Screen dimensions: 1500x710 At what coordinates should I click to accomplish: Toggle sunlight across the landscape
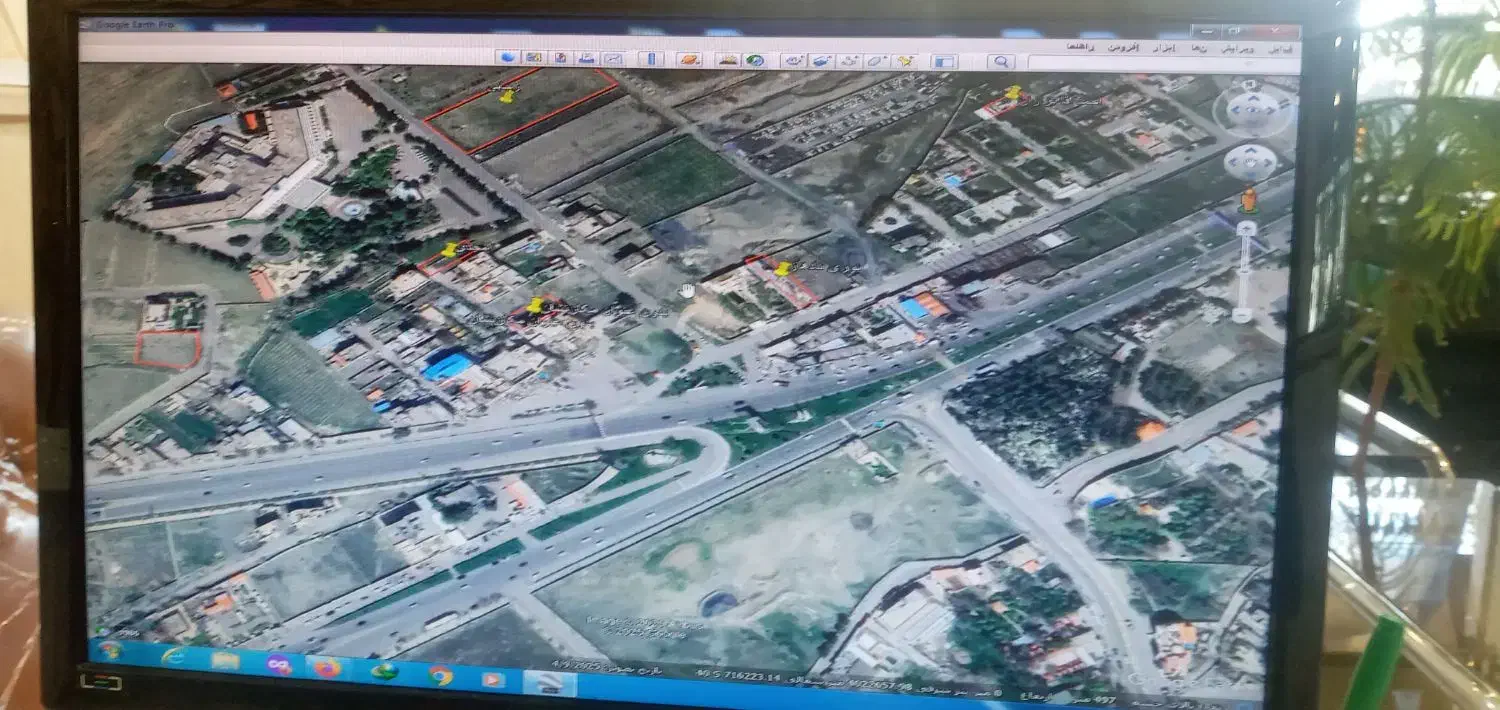click(727, 60)
